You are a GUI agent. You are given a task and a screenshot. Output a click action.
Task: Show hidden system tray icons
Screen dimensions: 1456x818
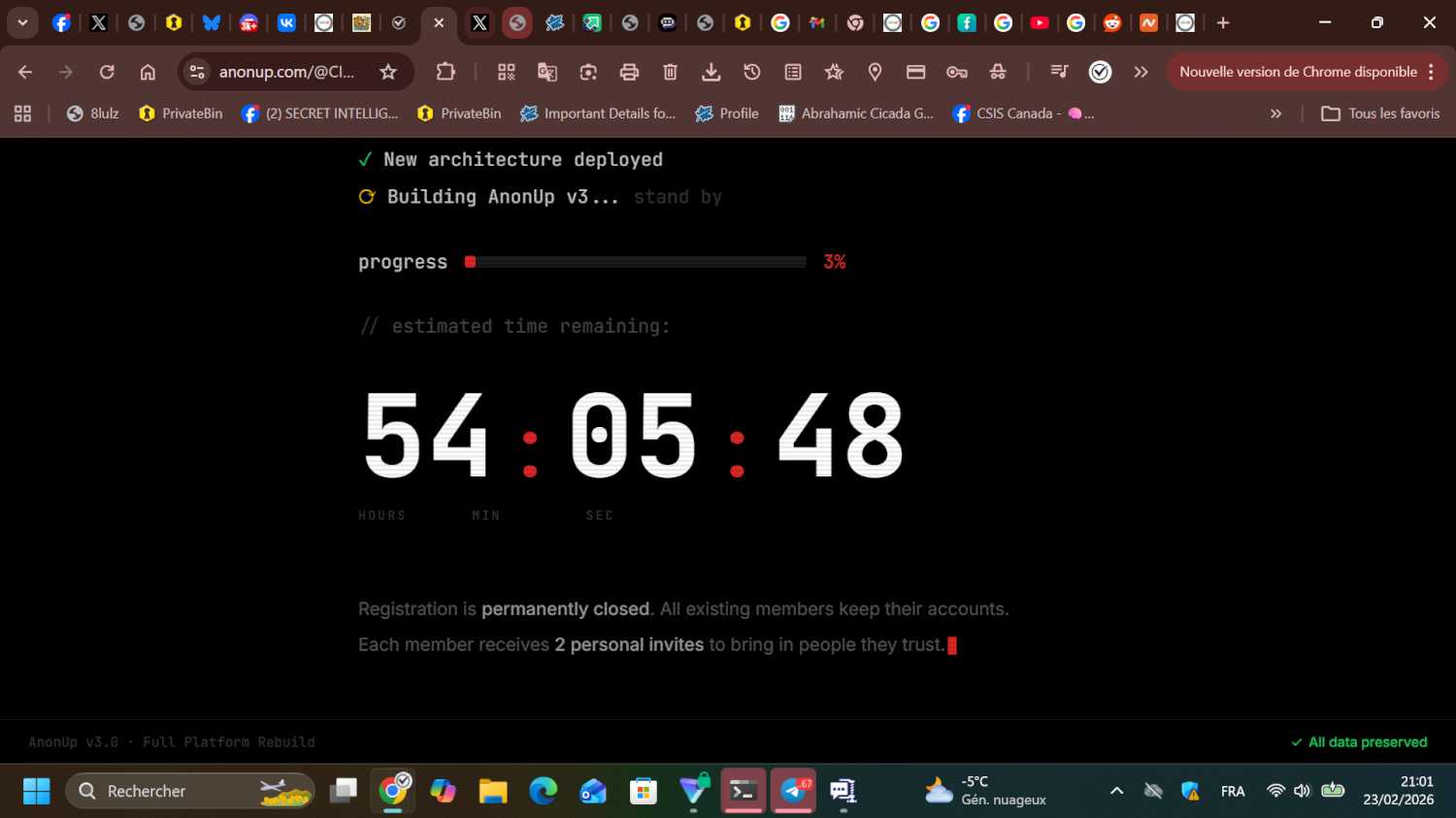(x=1116, y=791)
